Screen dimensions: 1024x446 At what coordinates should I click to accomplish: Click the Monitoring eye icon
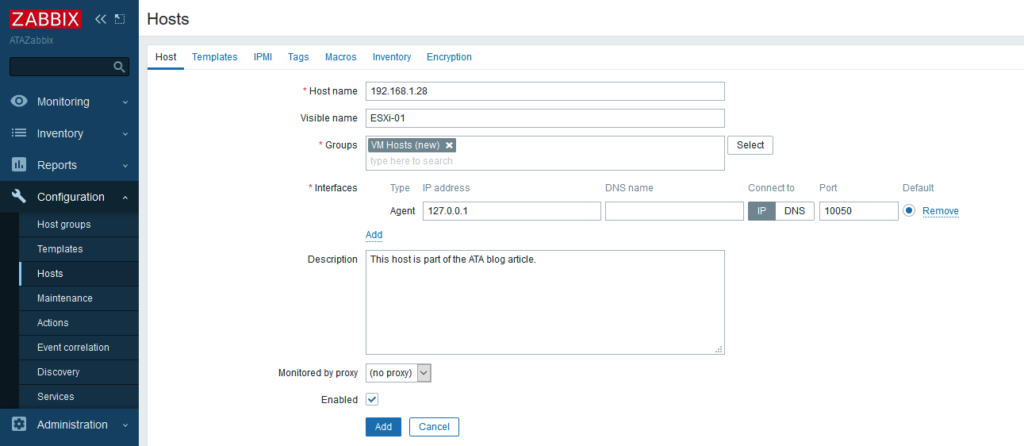(20, 101)
